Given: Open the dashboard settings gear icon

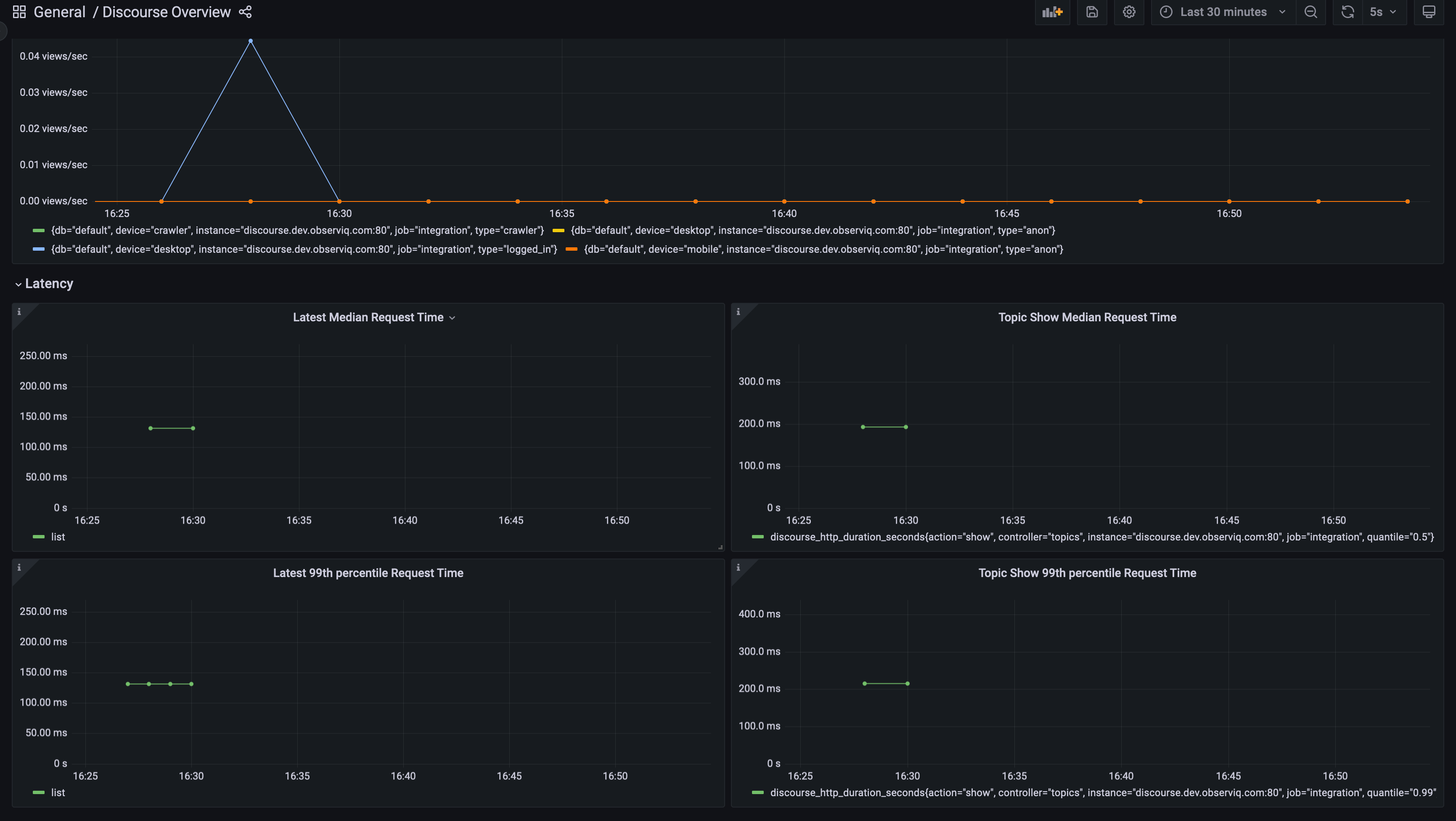Looking at the screenshot, I should [x=1129, y=12].
